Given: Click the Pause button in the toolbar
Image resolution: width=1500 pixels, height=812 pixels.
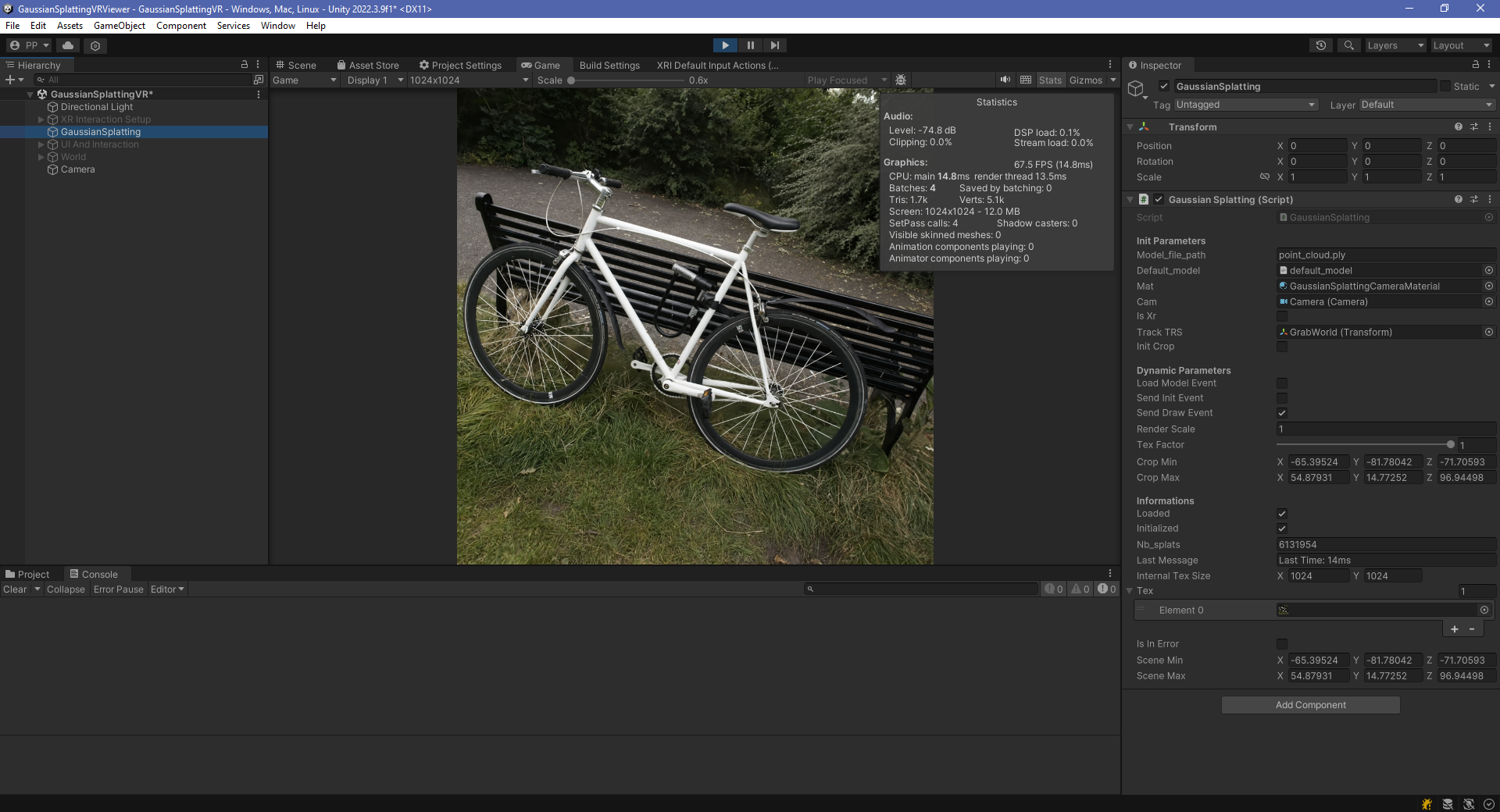Looking at the screenshot, I should [x=750, y=45].
